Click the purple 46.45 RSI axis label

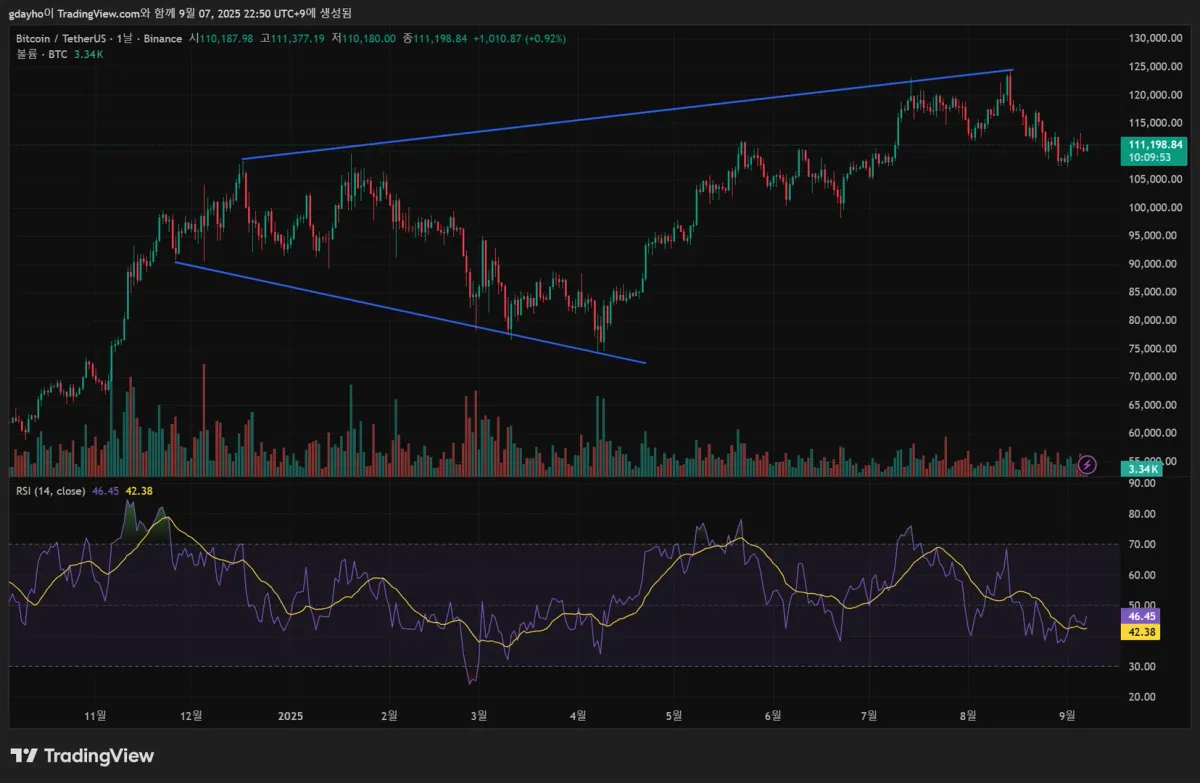1141,619
